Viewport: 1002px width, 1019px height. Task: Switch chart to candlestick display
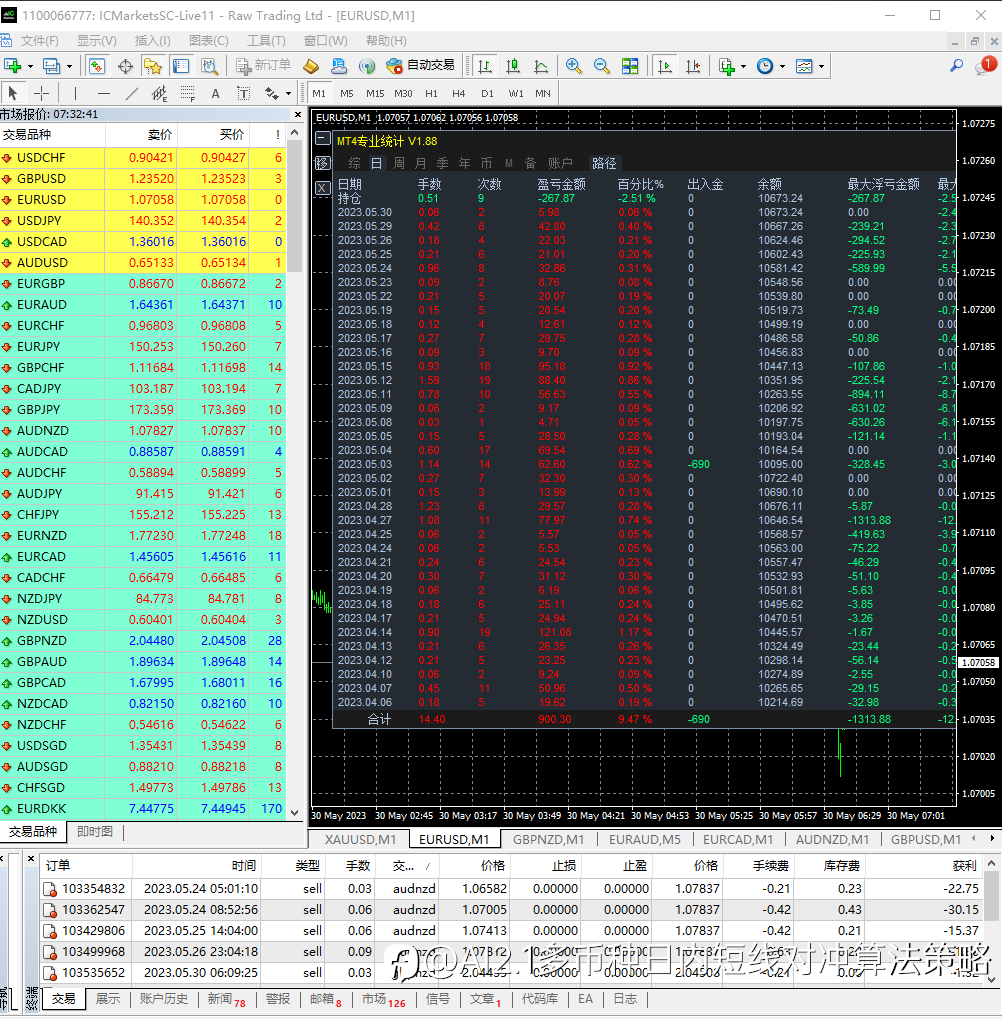513,66
